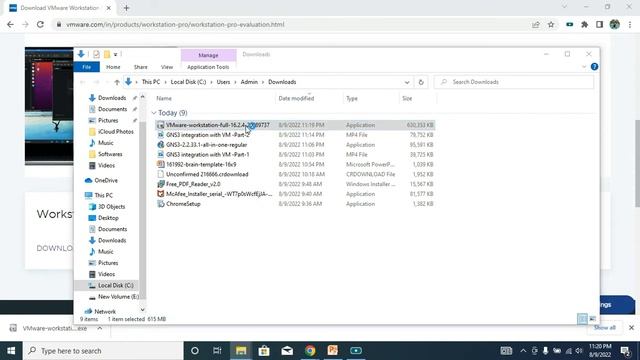The image size is (640, 360).
Task: Reload the VMware page in Chrome
Action: coord(40,24)
